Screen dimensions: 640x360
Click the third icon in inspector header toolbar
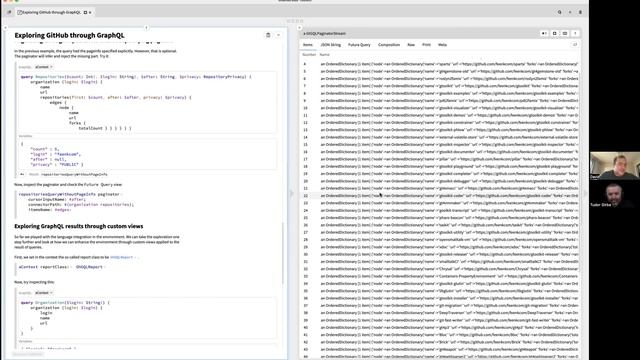click(564, 33)
